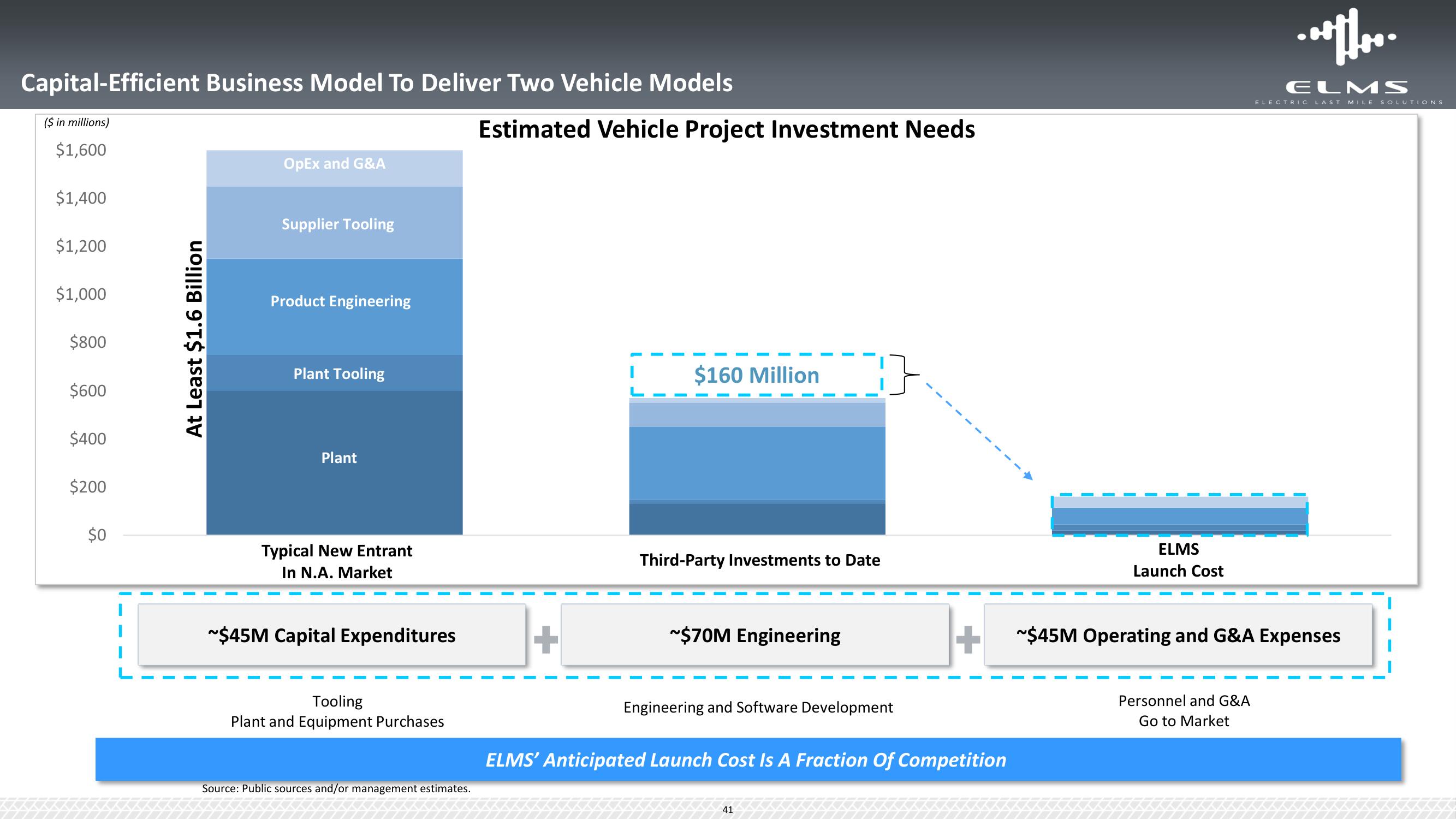Click the Electric Last Mile Solutions tagline
The height and width of the screenshot is (819, 1456).
coord(1348,102)
